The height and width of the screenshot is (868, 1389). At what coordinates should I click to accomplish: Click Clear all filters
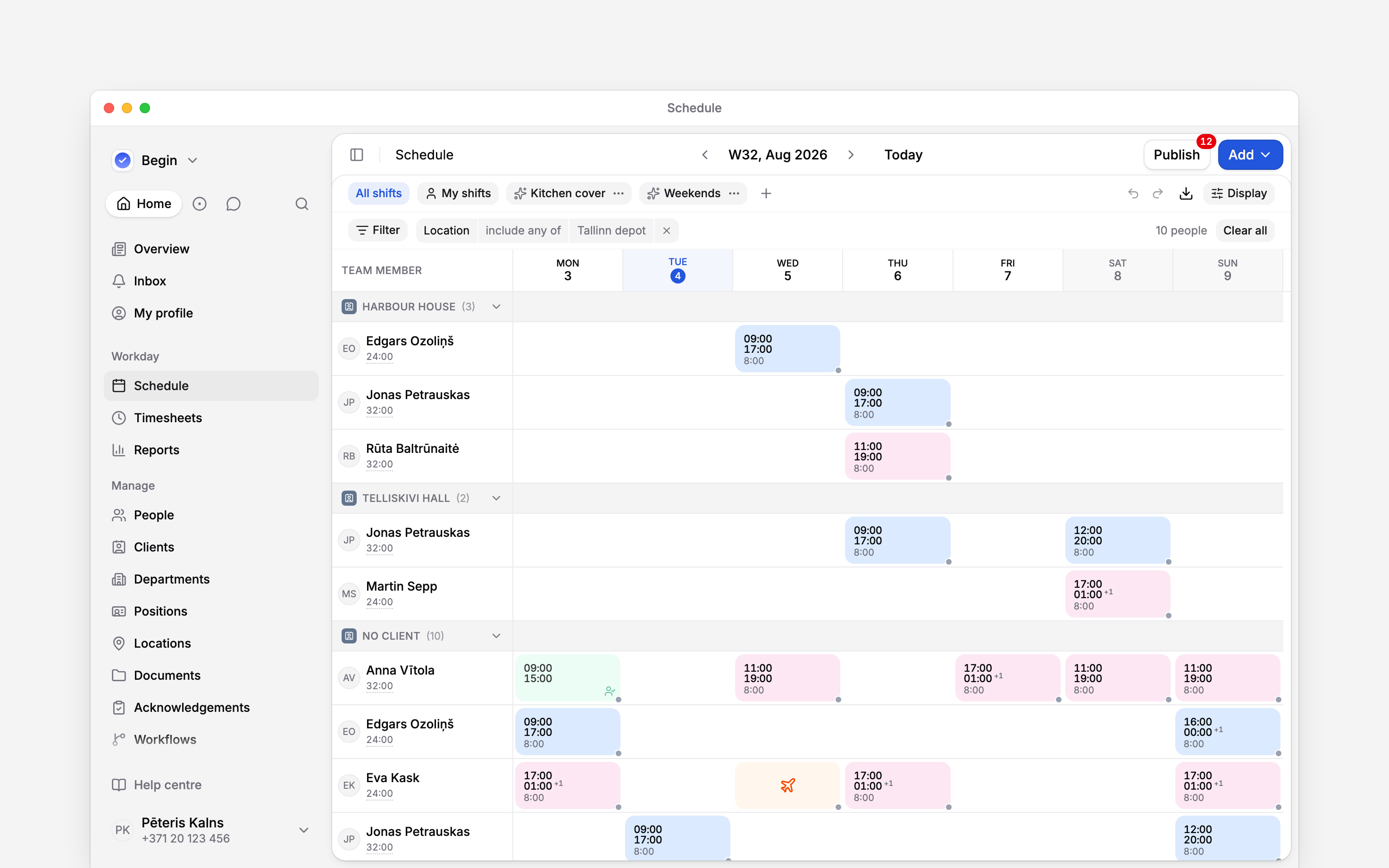1244,230
